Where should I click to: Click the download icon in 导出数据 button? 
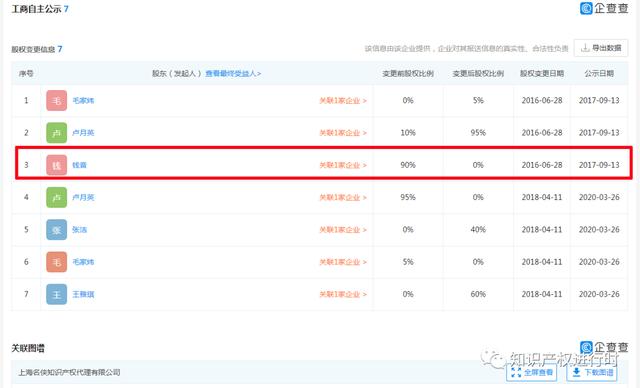(x=585, y=48)
